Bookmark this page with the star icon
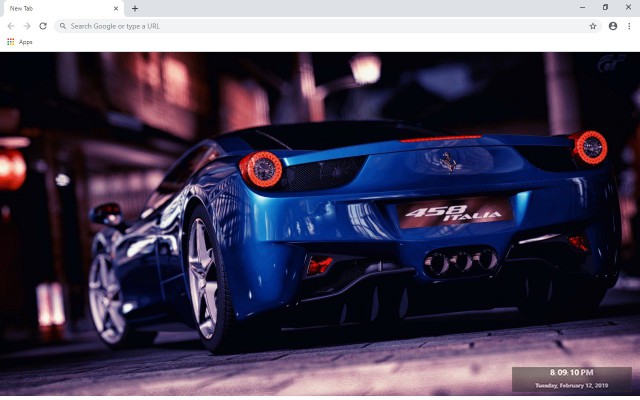 click(593, 26)
